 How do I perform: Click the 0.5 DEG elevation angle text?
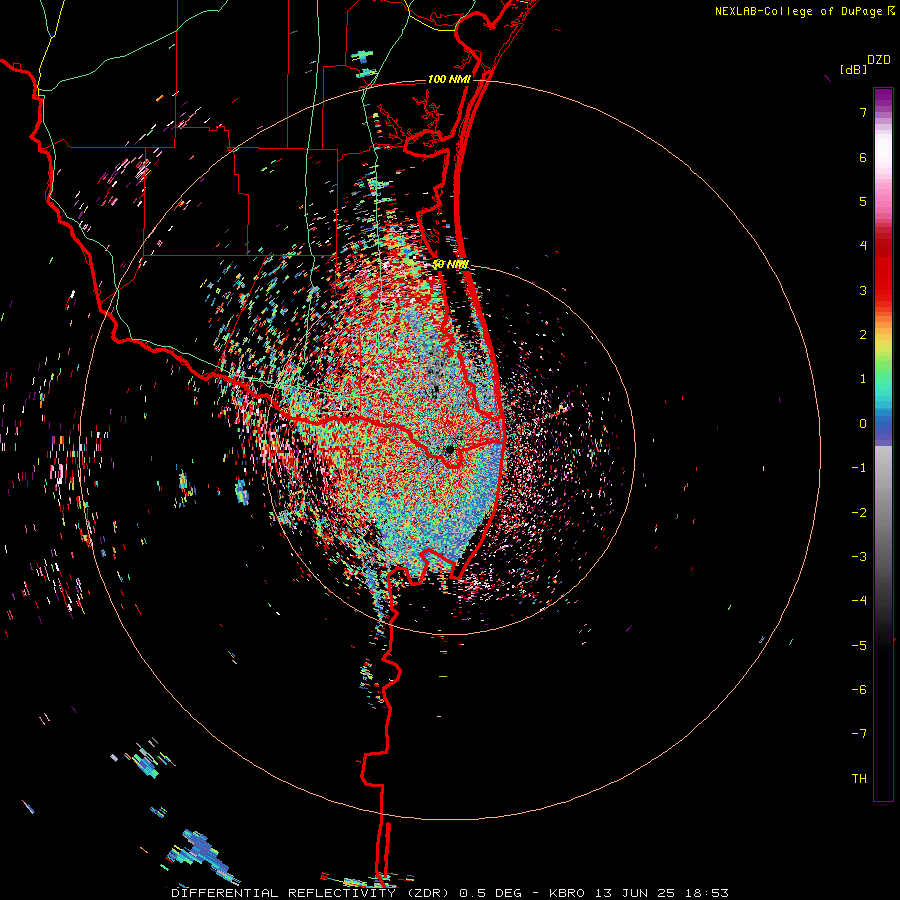point(490,893)
